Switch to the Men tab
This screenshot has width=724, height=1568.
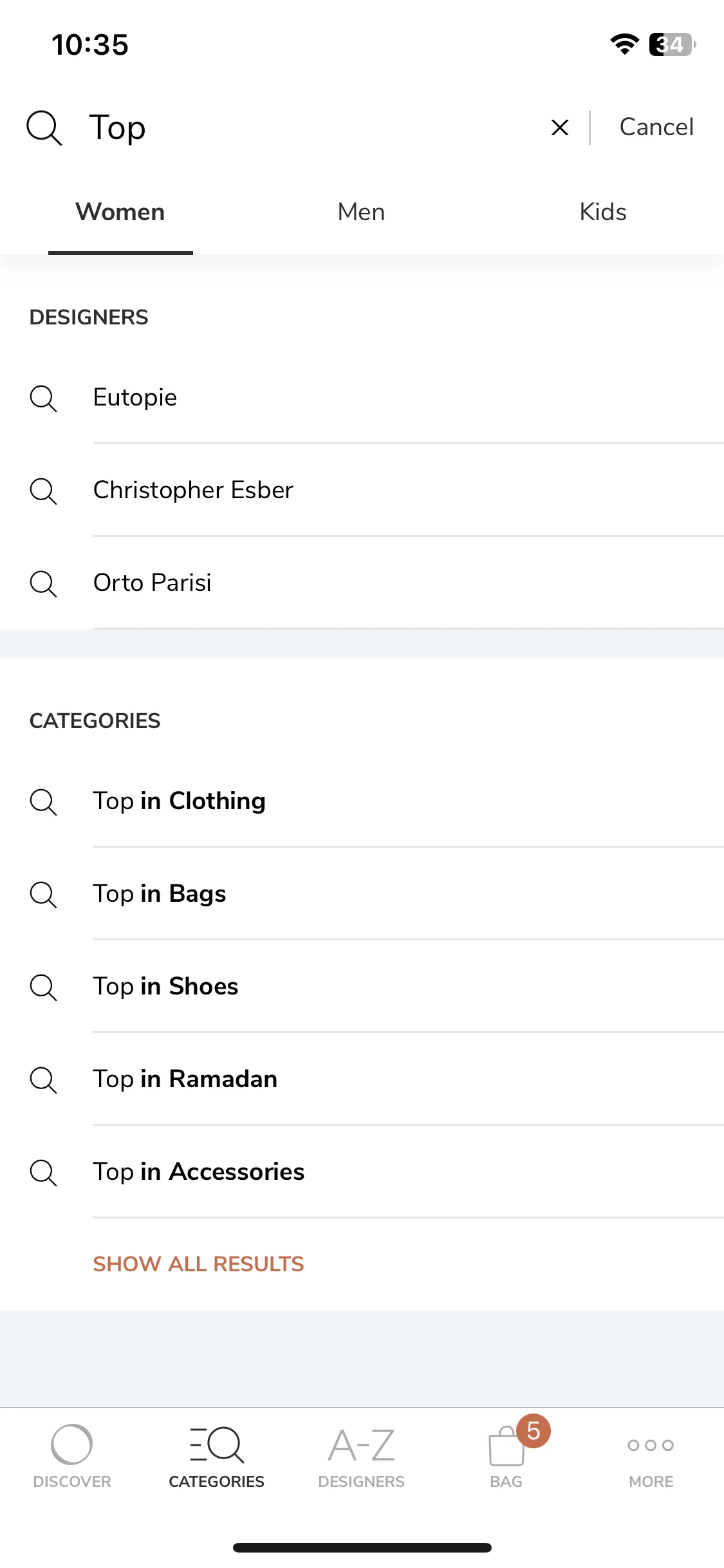click(x=361, y=212)
